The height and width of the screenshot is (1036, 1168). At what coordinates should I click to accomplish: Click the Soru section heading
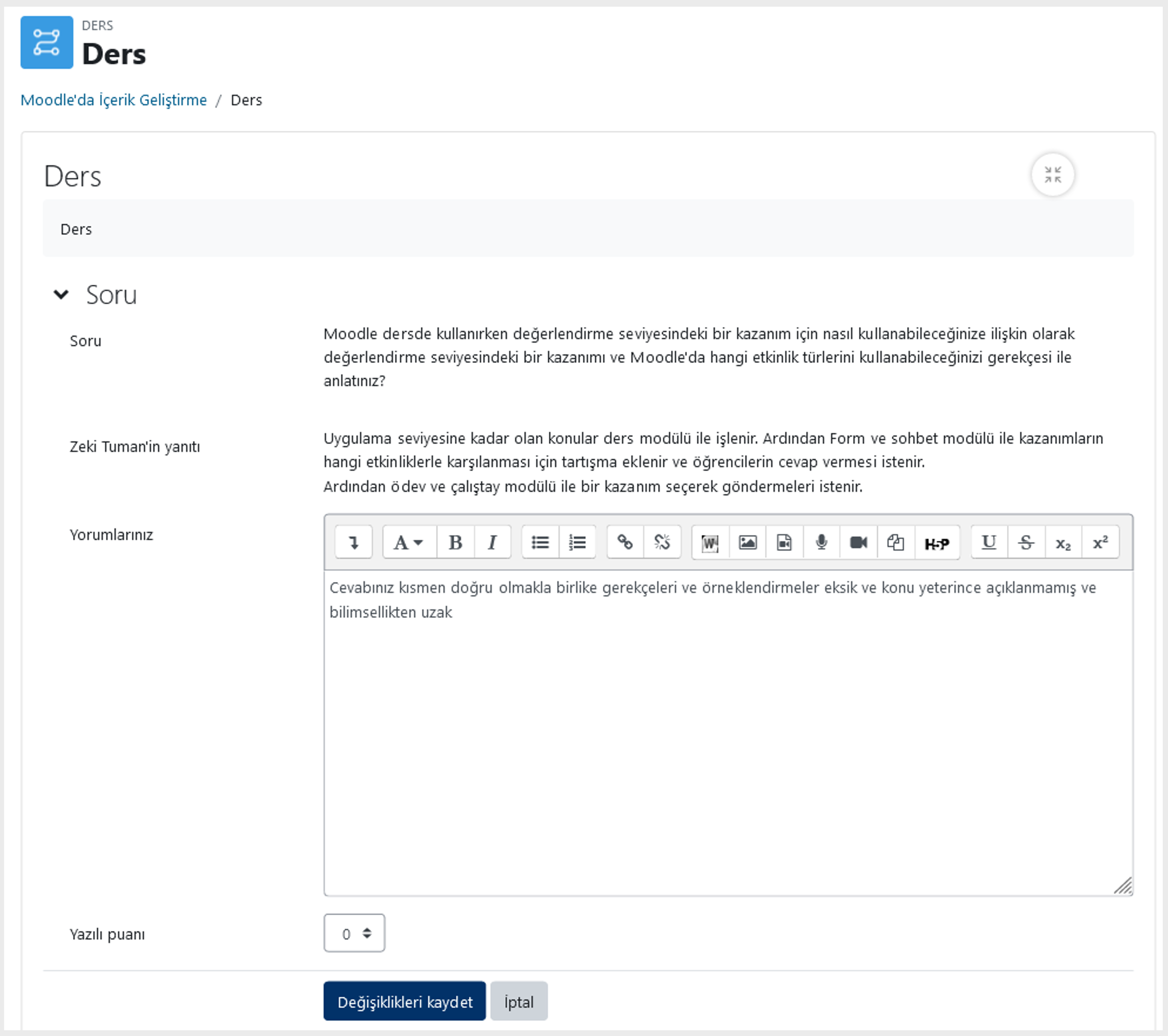pyautogui.click(x=111, y=295)
